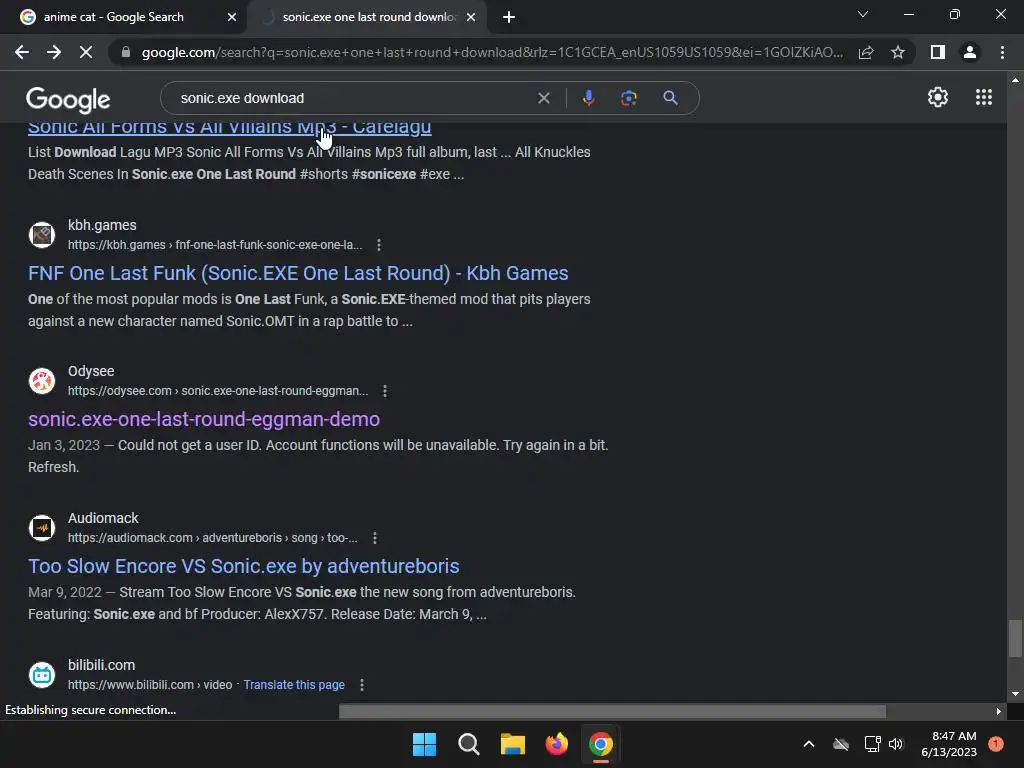The width and height of the screenshot is (1024, 768).
Task: Open the Chrome side panel
Action: click(x=938, y=52)
